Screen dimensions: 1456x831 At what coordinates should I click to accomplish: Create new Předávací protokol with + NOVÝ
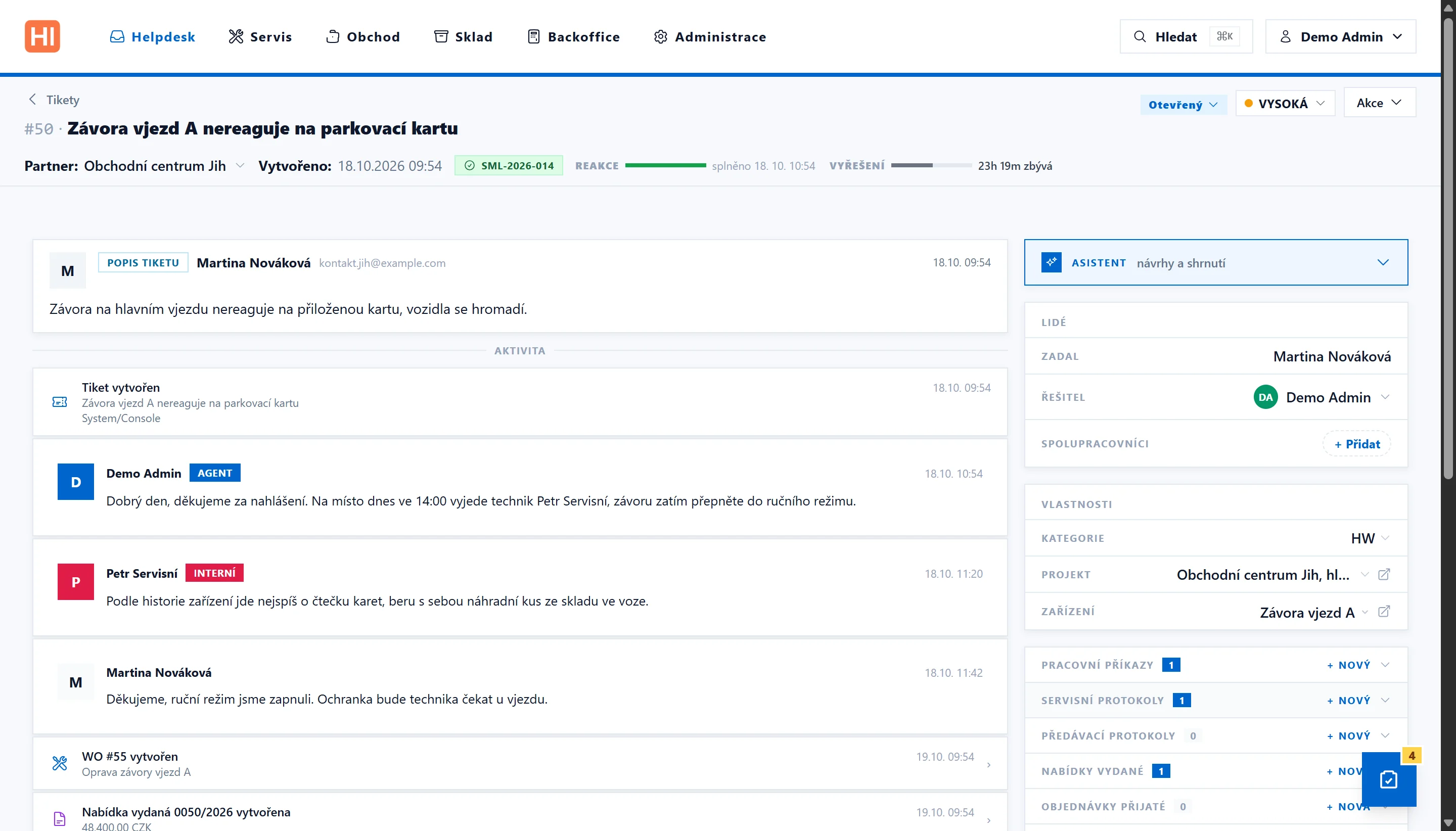pos(1349,735)
